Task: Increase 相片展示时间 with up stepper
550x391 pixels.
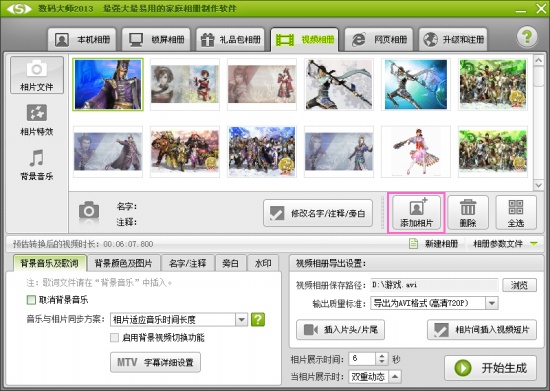Action: click(x=382, y=356)
